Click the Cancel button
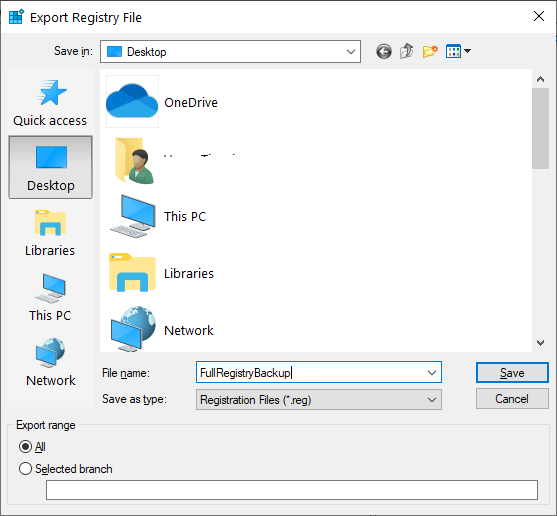The height and width of the screenshot is (516, 557). (512, 399)
